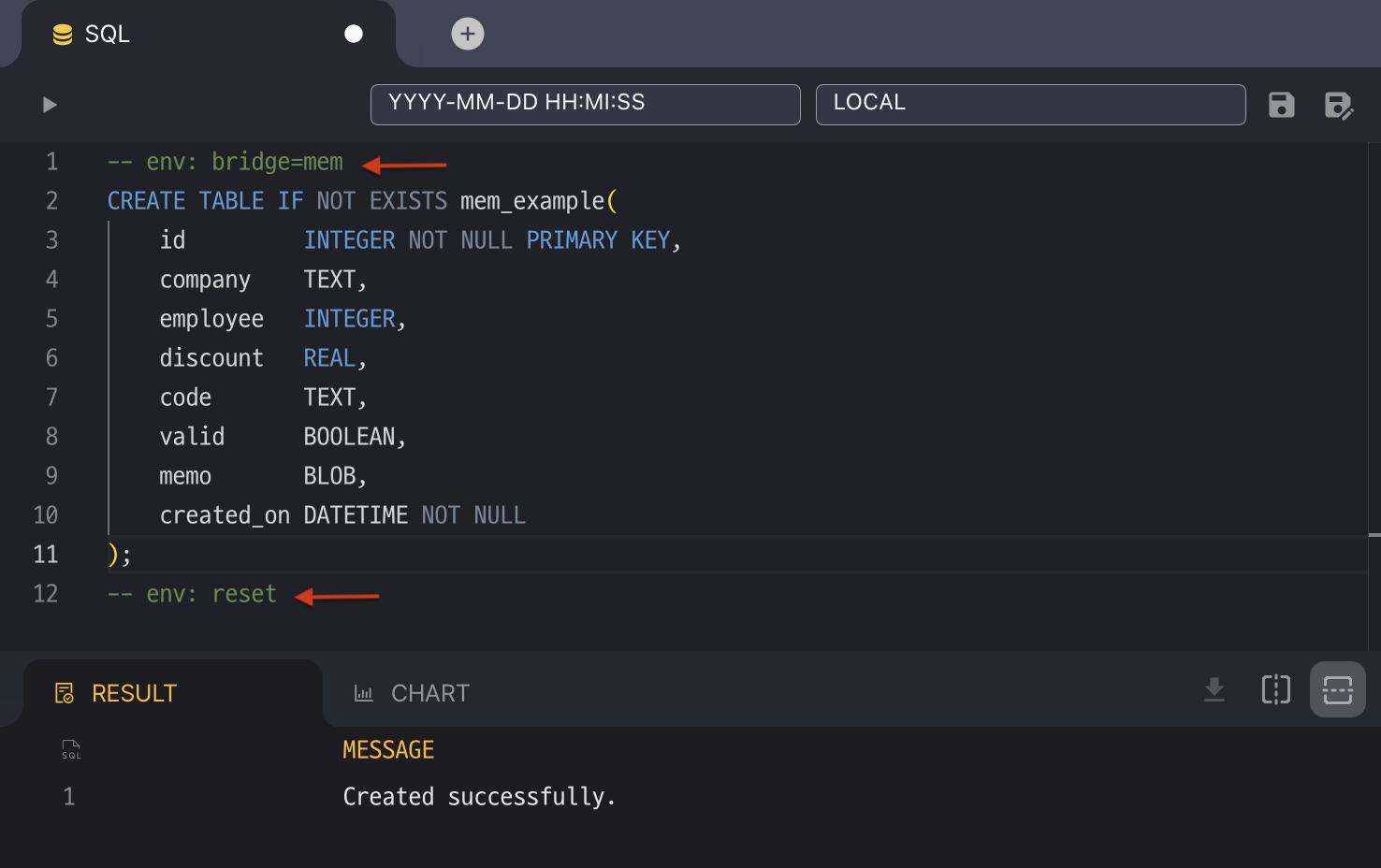Select result row number 1
1381x868 pixels.
68,797
